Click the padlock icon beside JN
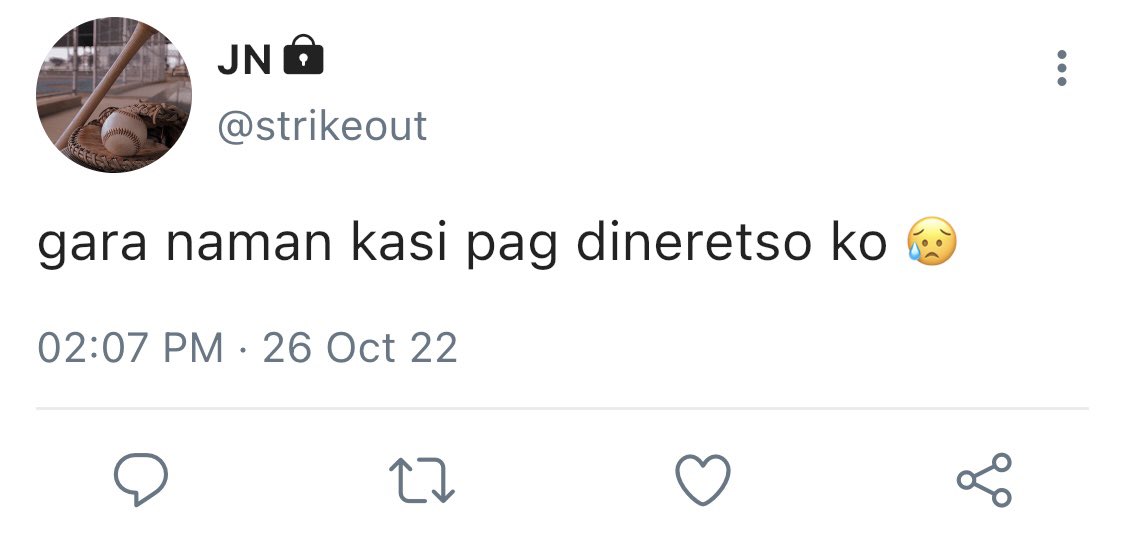This screenshot has height=547, width=1125. (303, 55)
